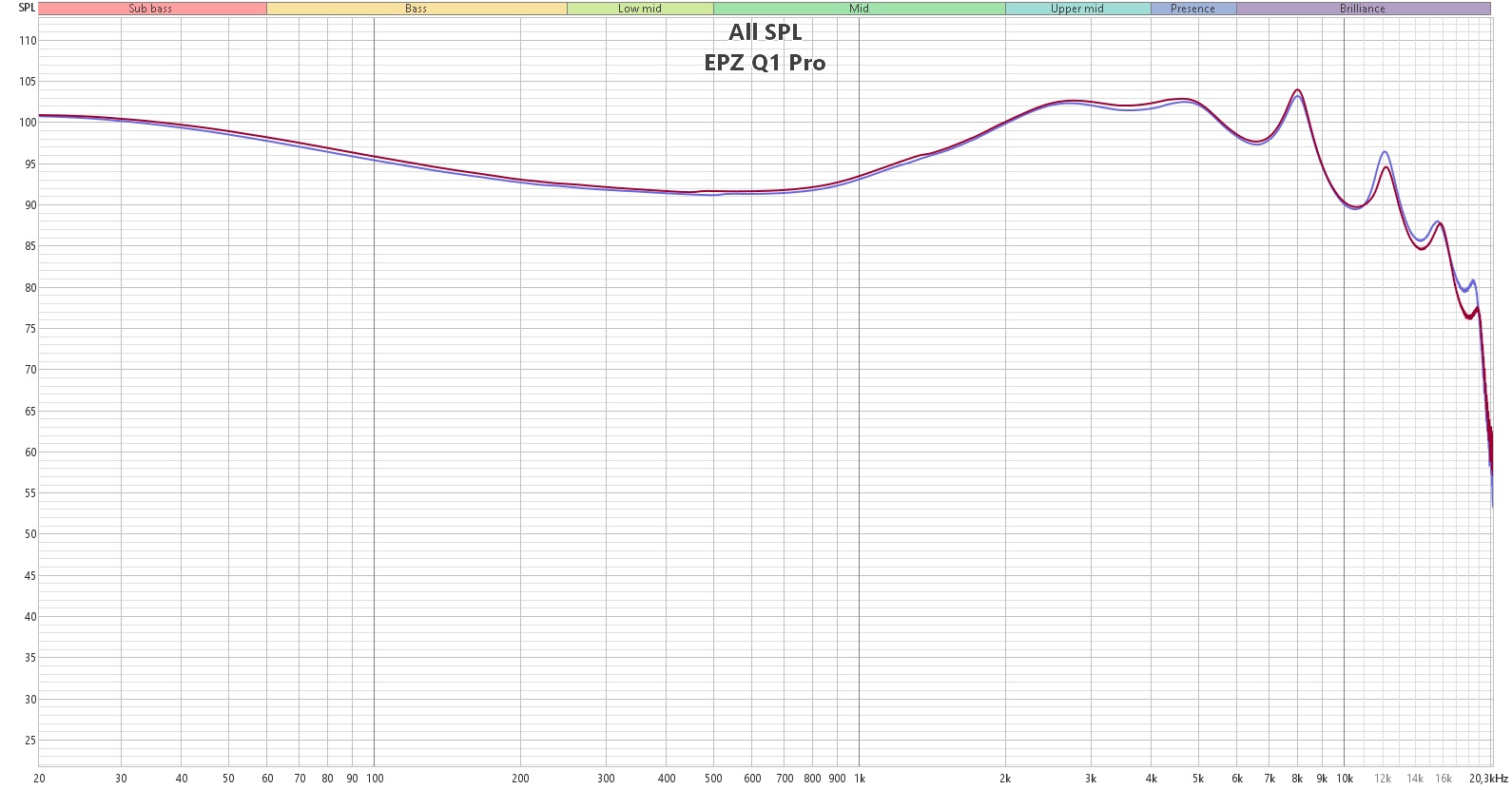1512x790 pixels.
Task: Click the 200 Hz frequency axis label
Action: coord(520,779)
